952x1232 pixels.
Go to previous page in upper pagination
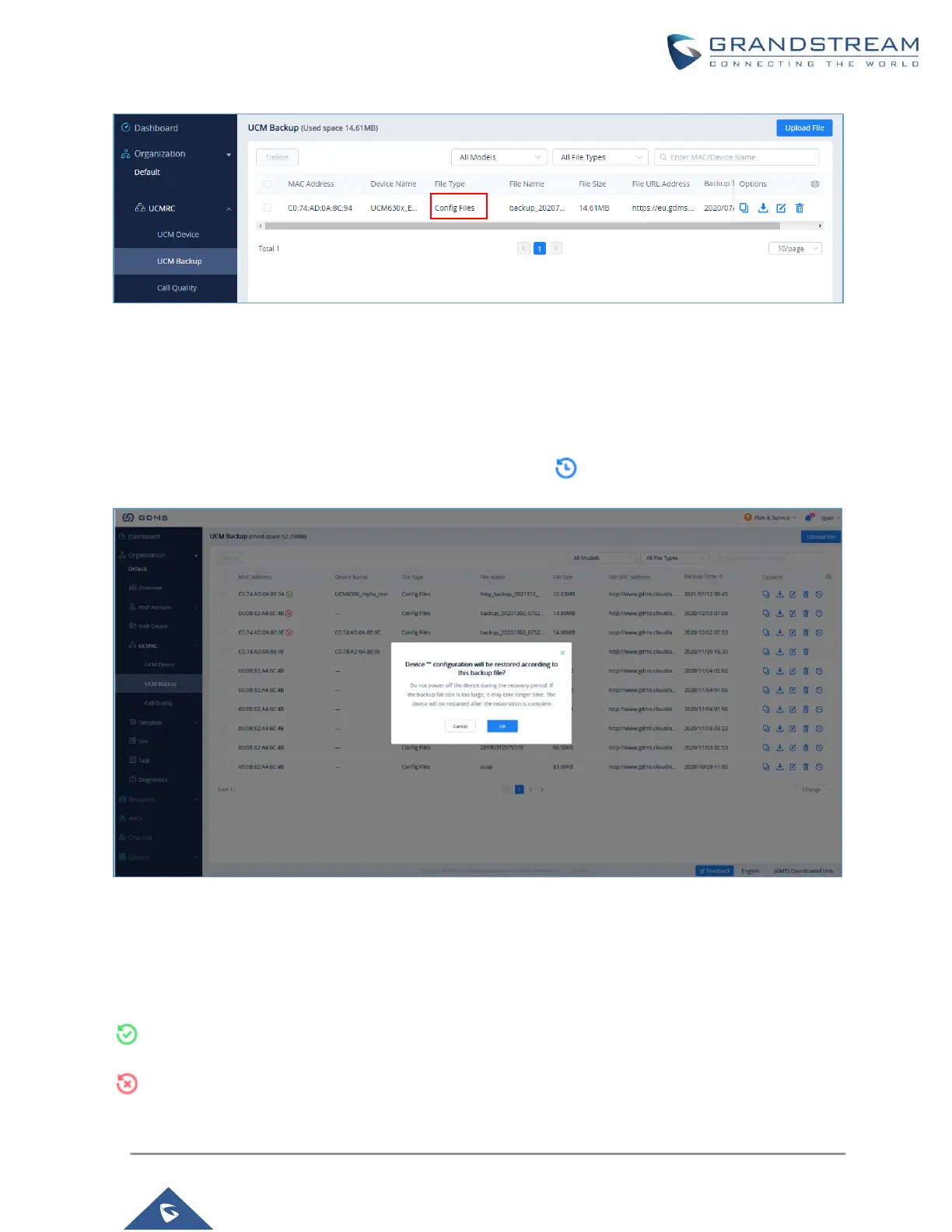(523, 249)
